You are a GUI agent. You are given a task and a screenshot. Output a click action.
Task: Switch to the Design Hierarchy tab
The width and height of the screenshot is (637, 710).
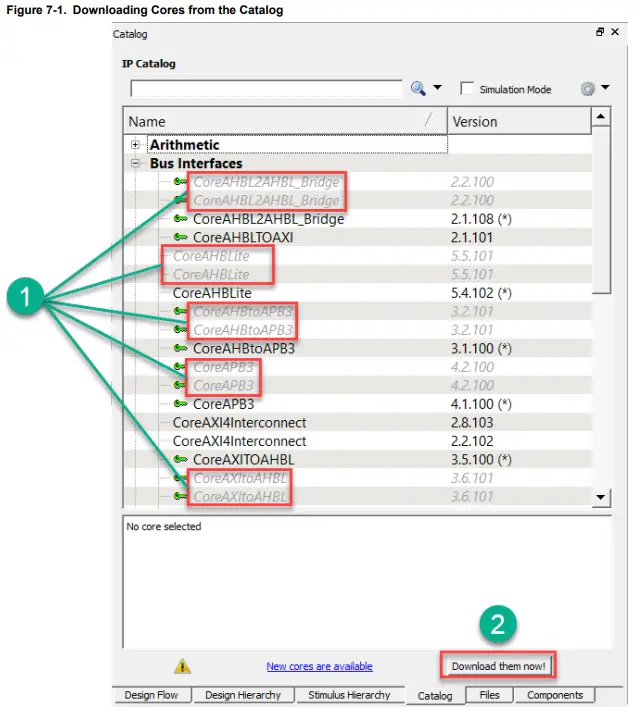243,695
